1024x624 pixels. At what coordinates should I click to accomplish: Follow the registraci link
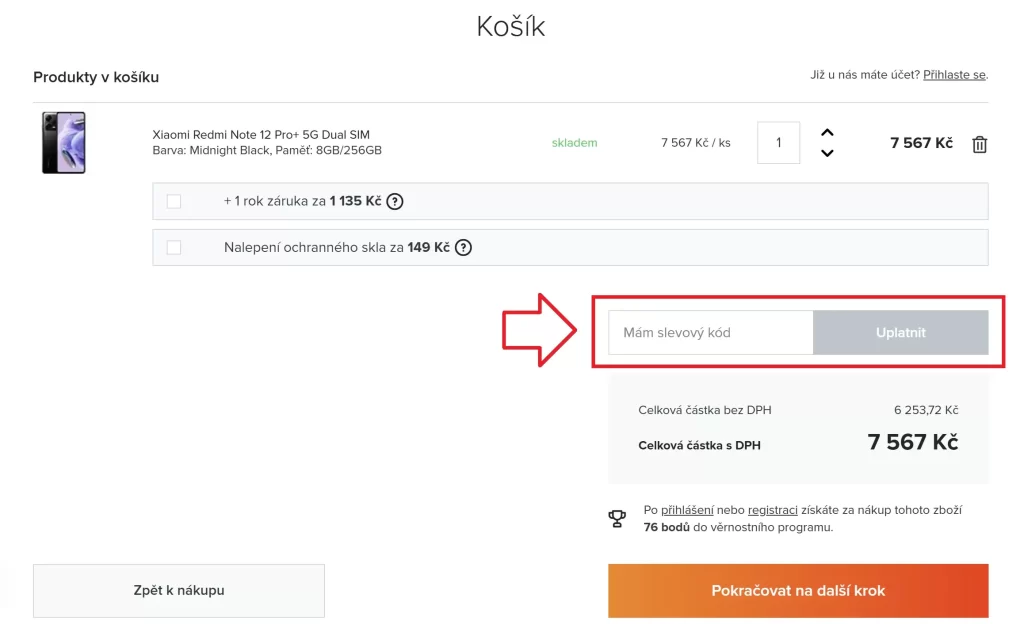[773, 510]
